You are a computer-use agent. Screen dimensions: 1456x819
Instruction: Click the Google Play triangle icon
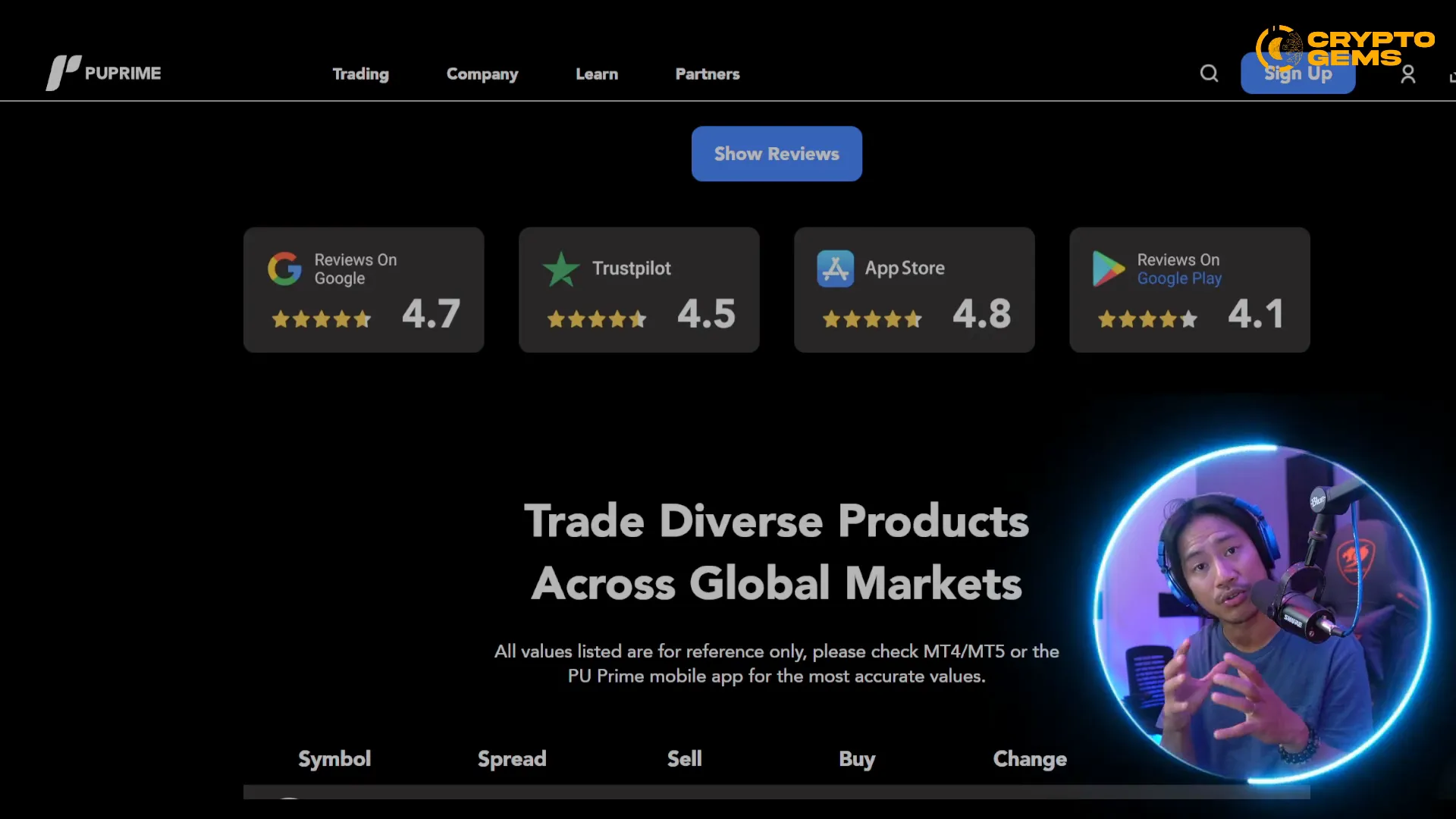pos(1108,268)
